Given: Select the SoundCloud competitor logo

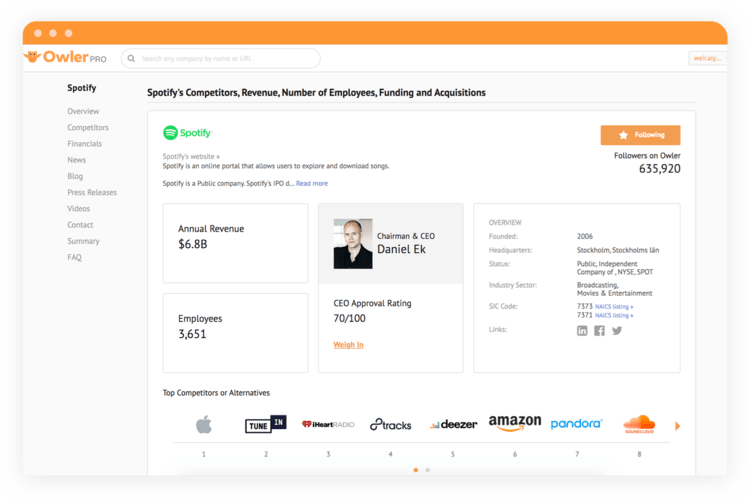Looking at the screenshot, I should [639, 424].
